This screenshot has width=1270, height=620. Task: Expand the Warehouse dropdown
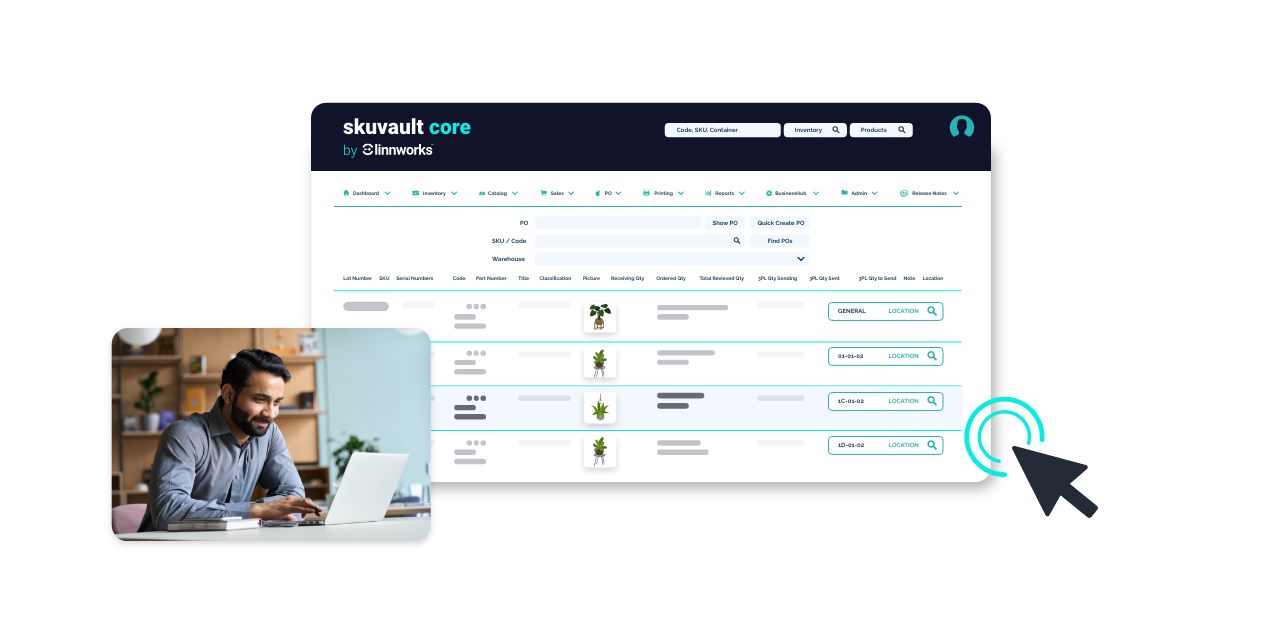click(x=800, y=259)
